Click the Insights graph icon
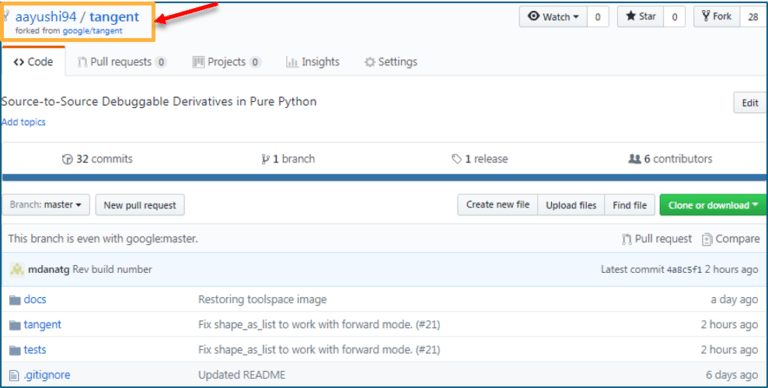Image resolution: width=768 pixels, height=388 pixels. [x=292, y=62]
